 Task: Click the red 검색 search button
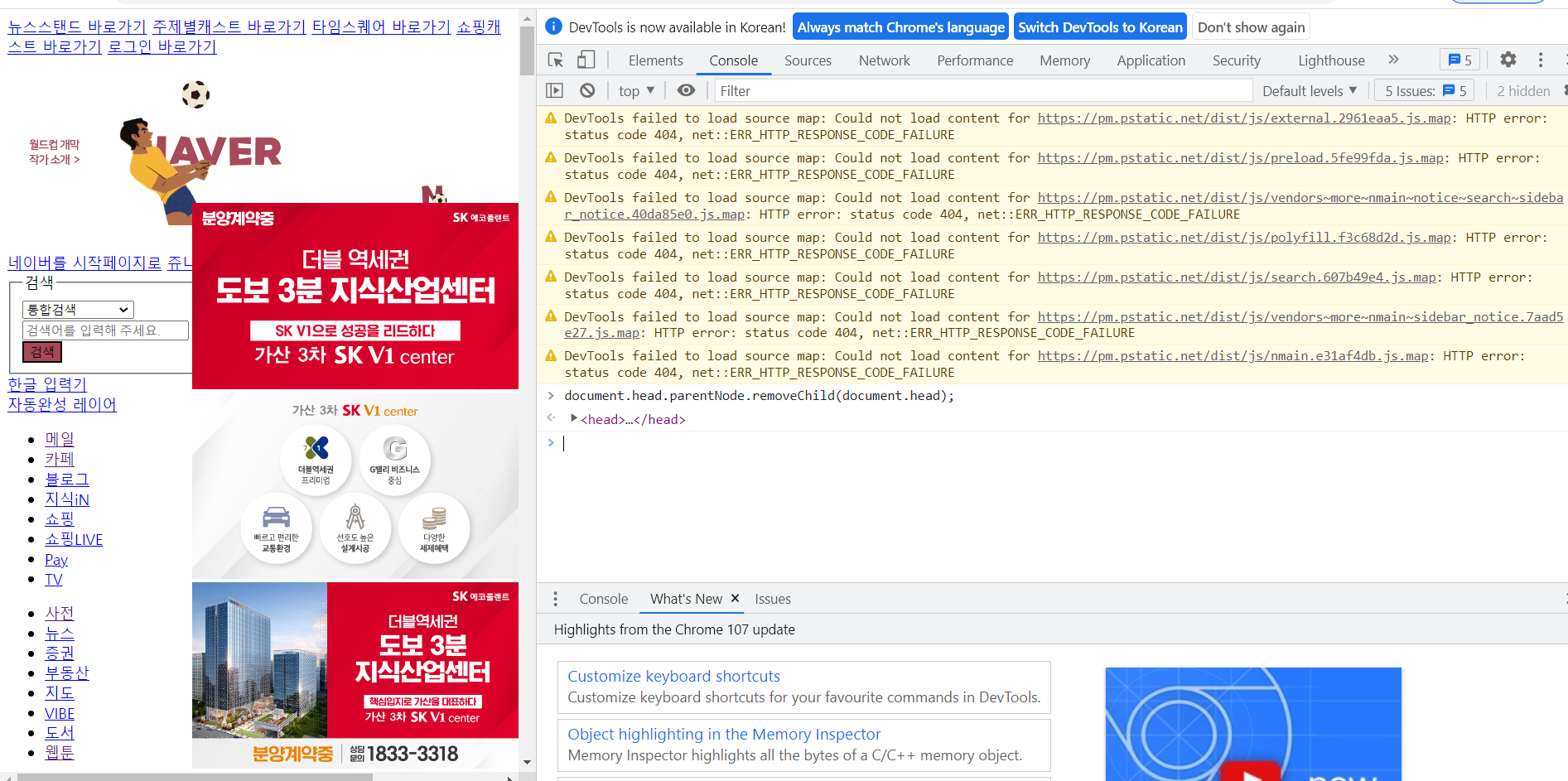pos(42,352)
